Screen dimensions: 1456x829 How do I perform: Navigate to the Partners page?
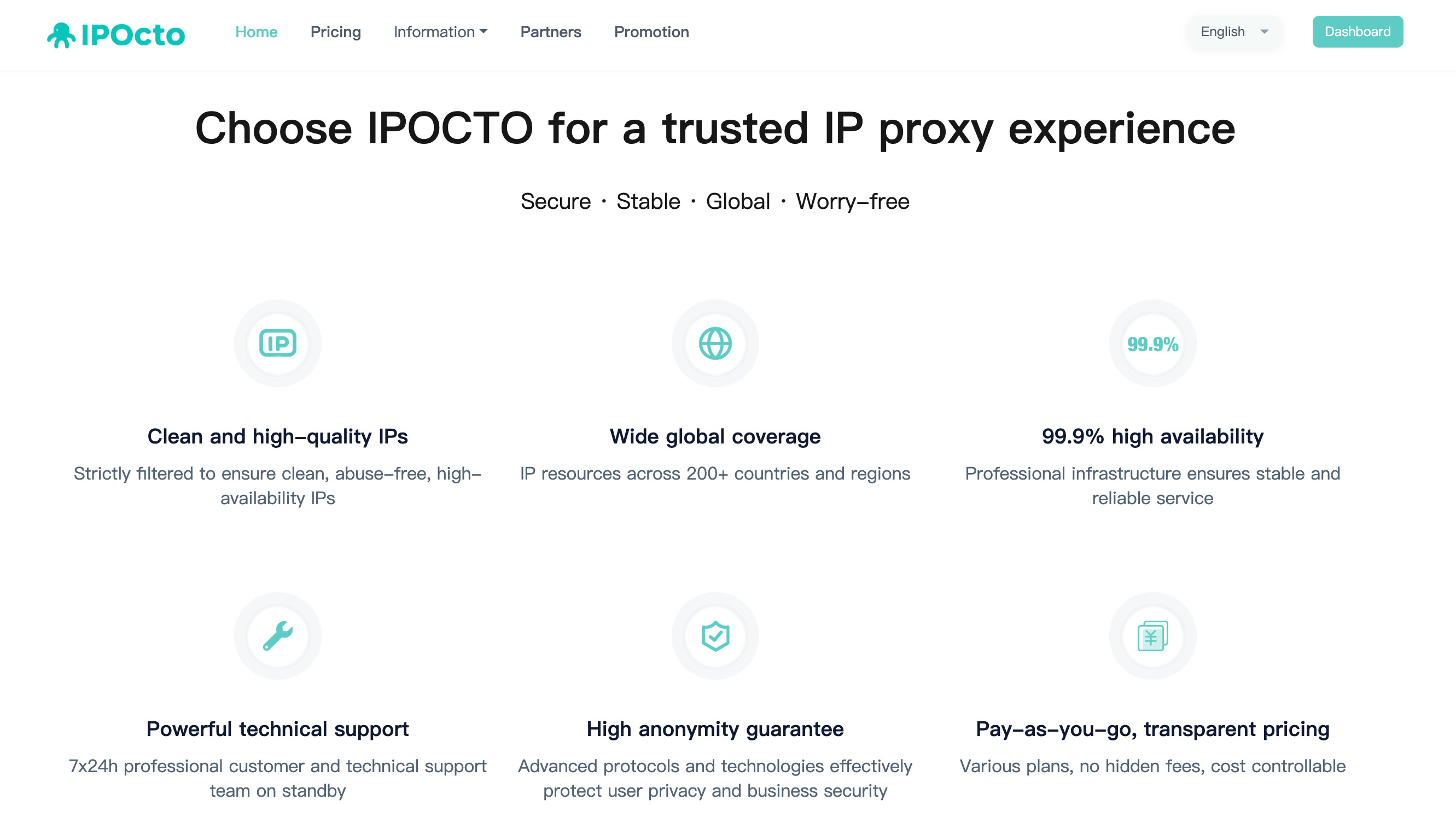(550, 32)
